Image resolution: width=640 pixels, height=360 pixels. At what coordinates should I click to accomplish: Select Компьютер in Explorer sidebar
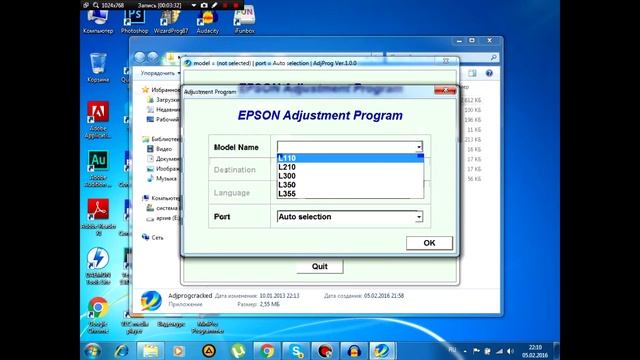pos(161,198)
